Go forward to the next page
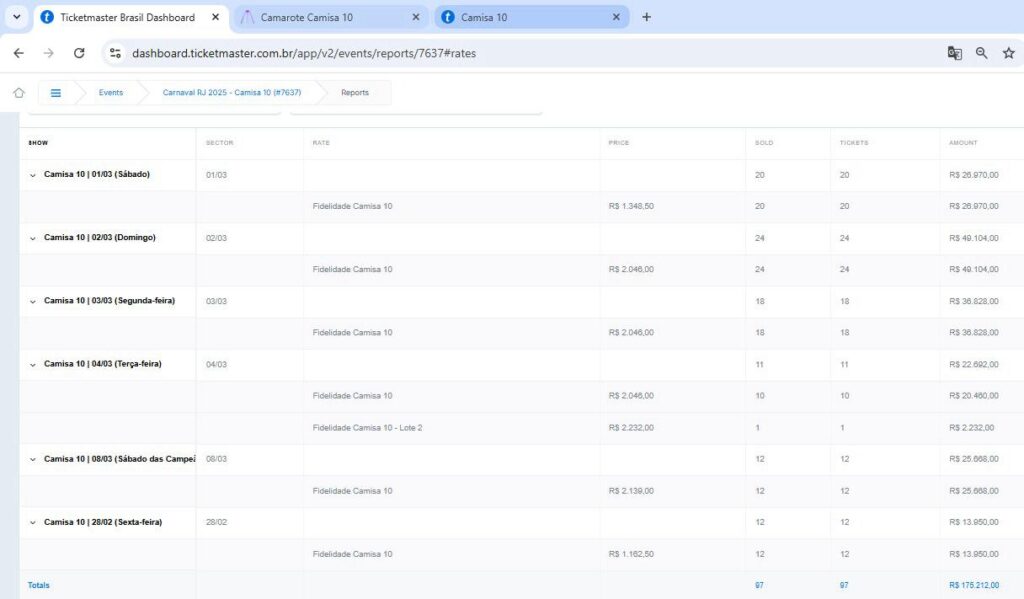1024x599 pixels. point(49,53)
